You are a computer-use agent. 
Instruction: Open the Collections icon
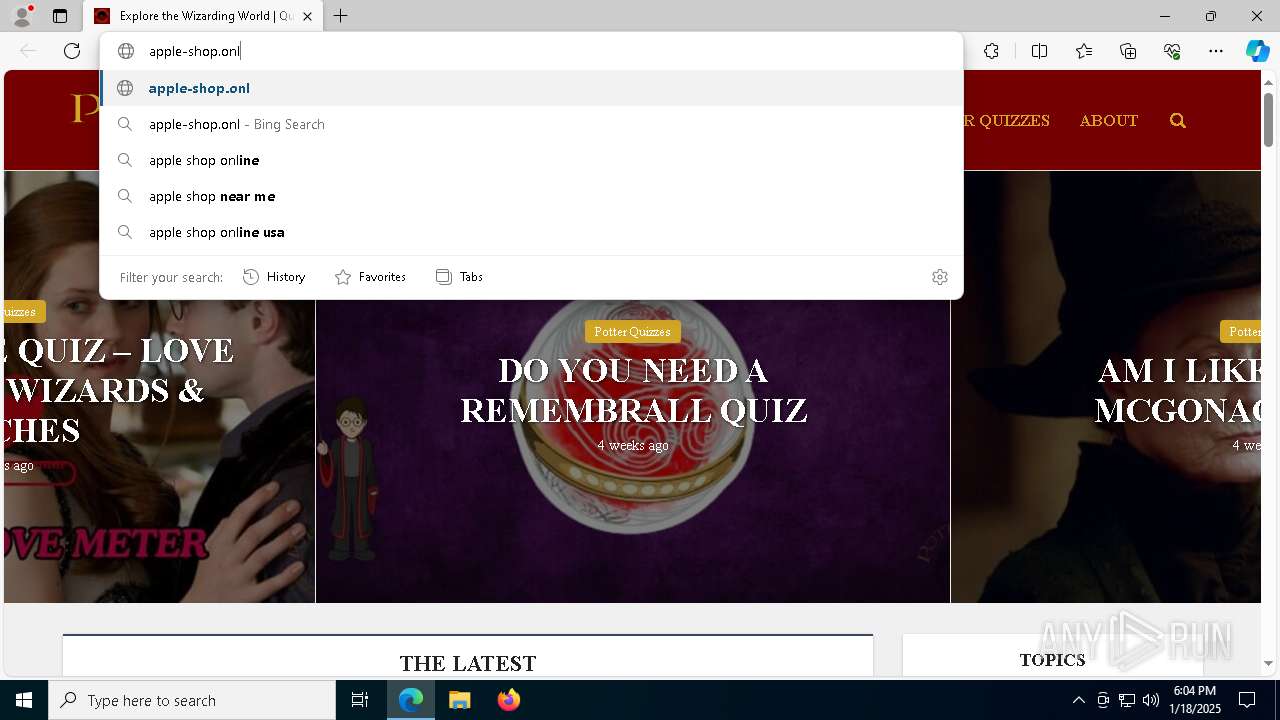[1128, 51]
